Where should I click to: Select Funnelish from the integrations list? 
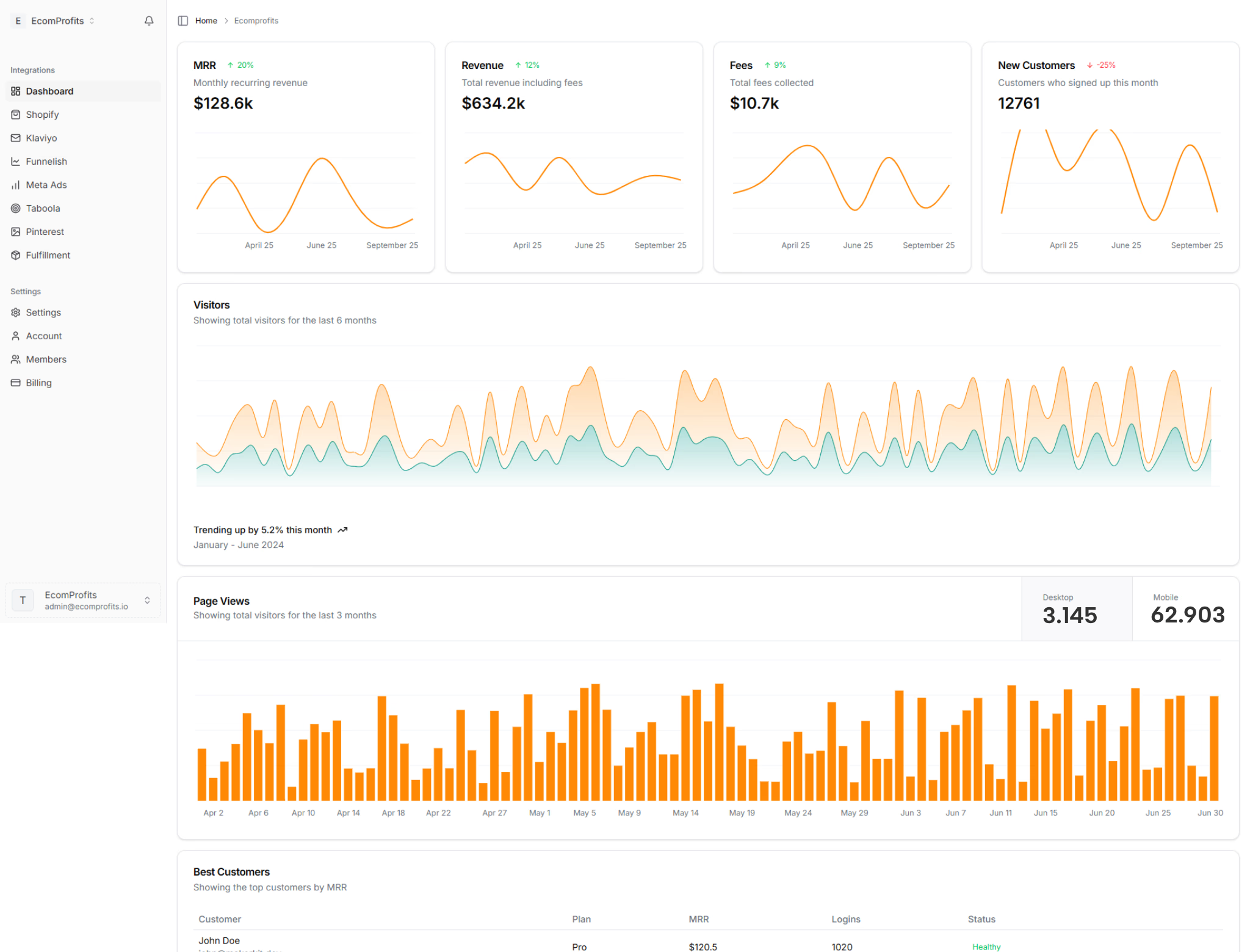pyautogui.click(x=46, y=161)
